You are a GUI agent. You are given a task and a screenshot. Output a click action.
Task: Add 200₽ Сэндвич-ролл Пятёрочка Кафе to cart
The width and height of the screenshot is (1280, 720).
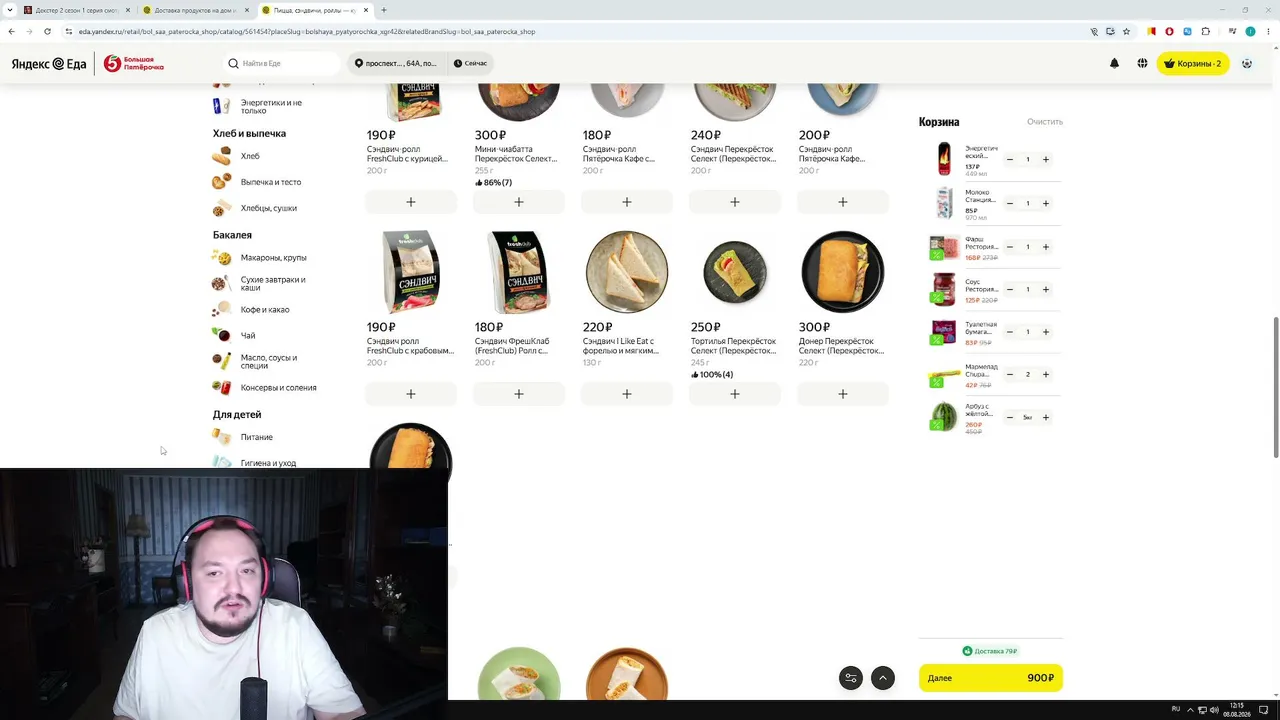point(843,202)
